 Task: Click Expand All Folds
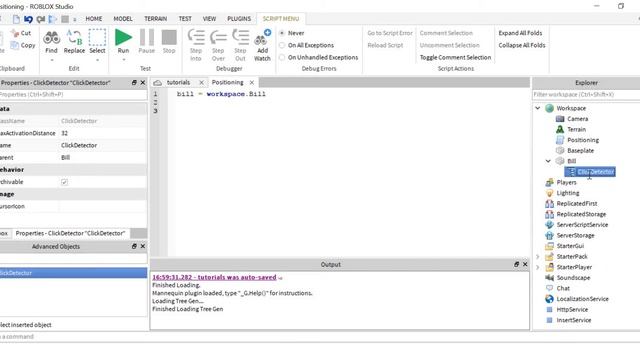pyautogui.click(x=520, y=33)
